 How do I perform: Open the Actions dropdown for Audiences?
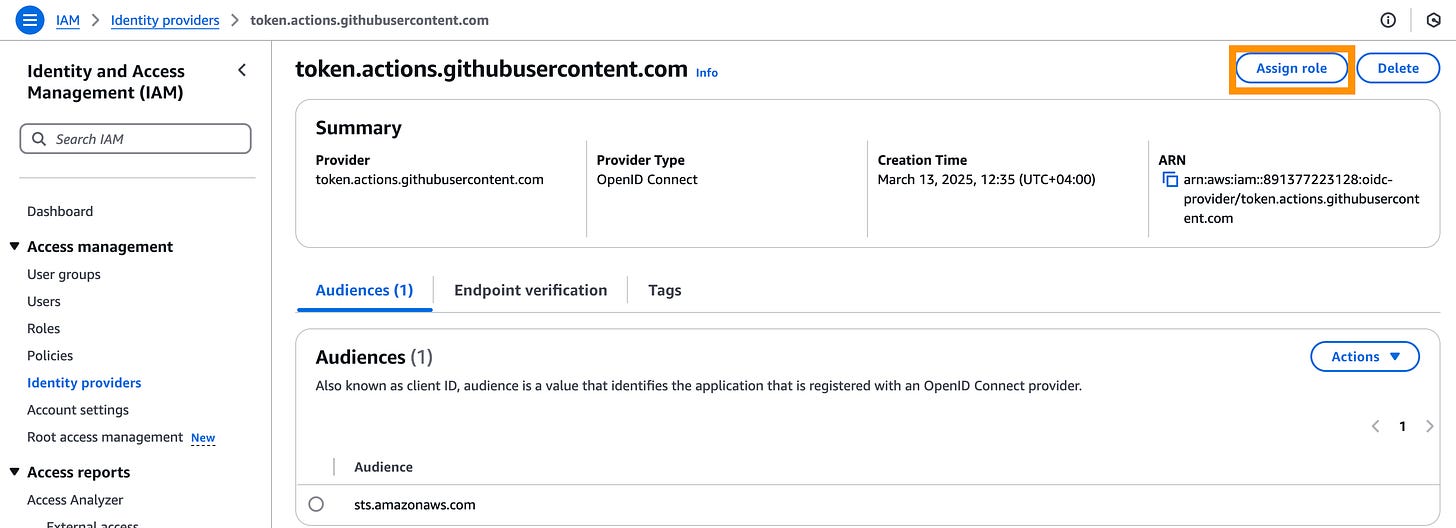[1365, 356]
